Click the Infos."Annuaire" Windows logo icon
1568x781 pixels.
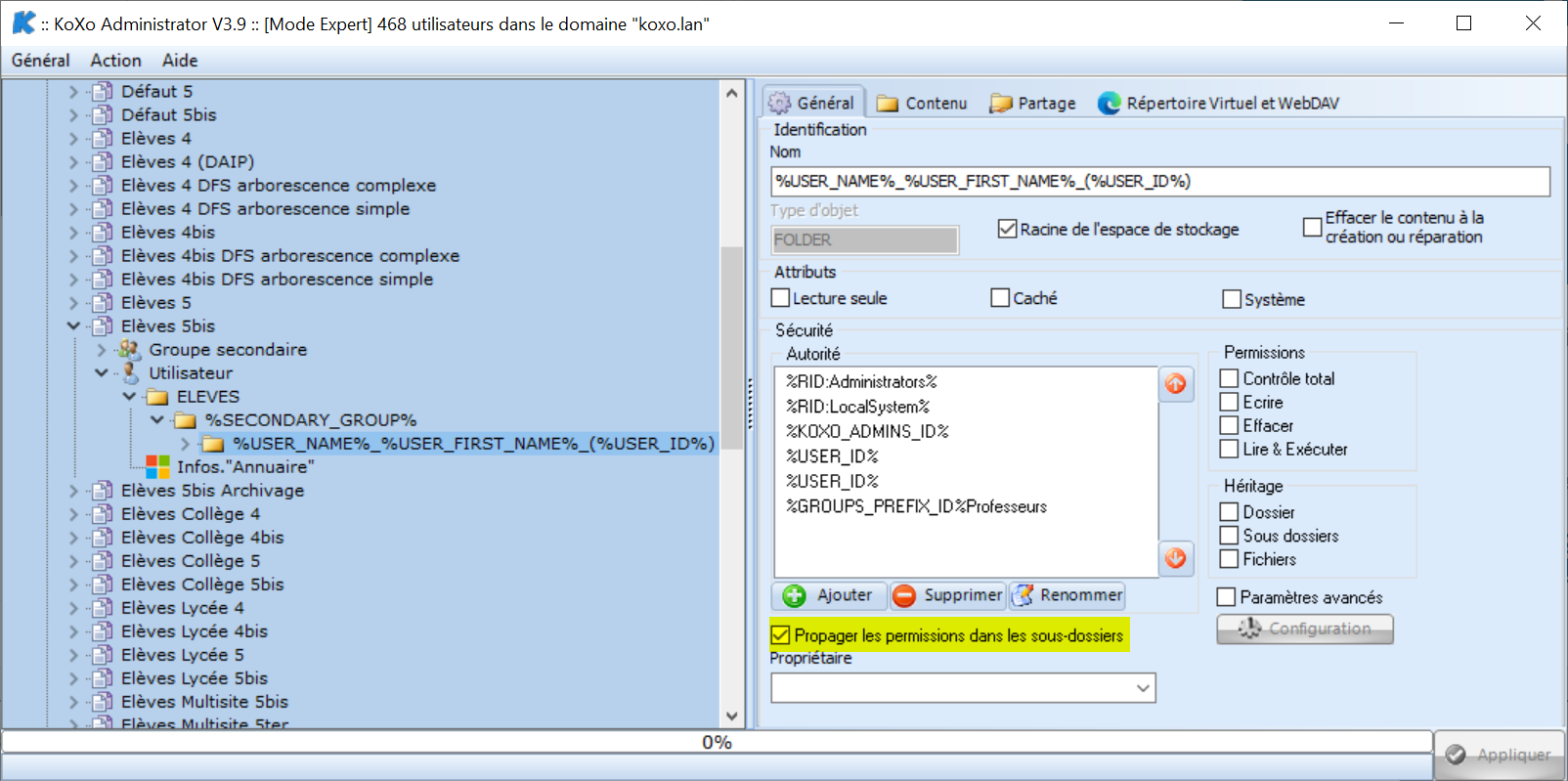157,467
